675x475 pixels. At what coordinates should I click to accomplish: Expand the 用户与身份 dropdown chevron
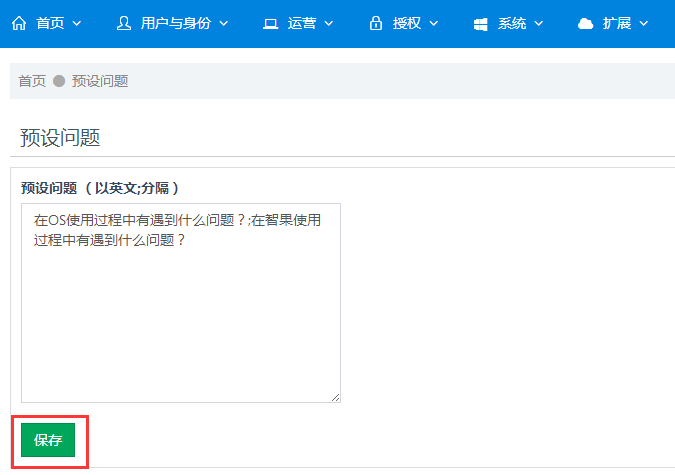point(224,23)
